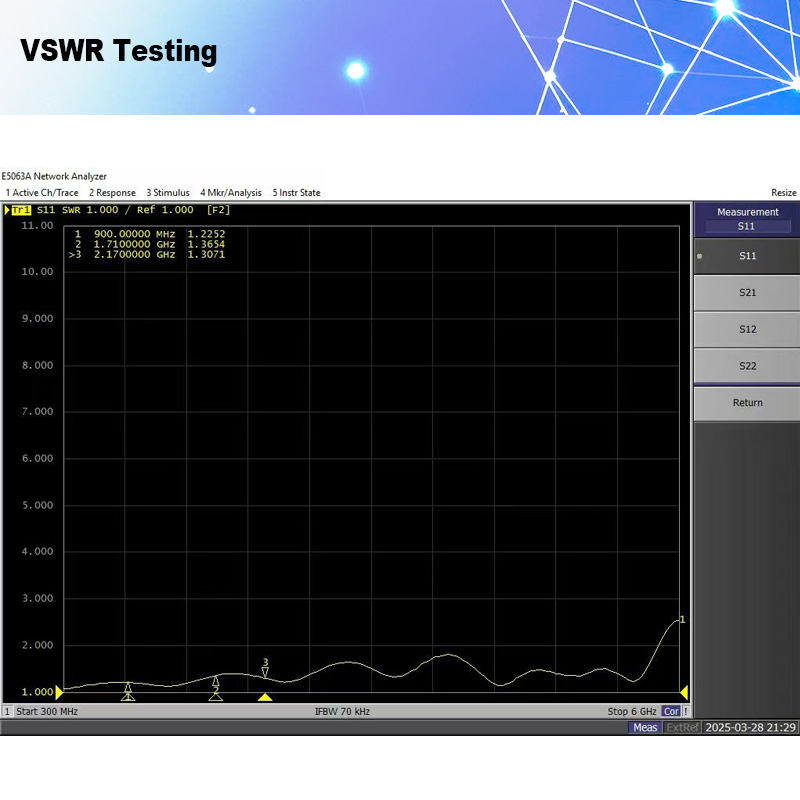Open the Response menu
Screen dimensions: 800x800
pyautogui.click(x=112, y=192)
